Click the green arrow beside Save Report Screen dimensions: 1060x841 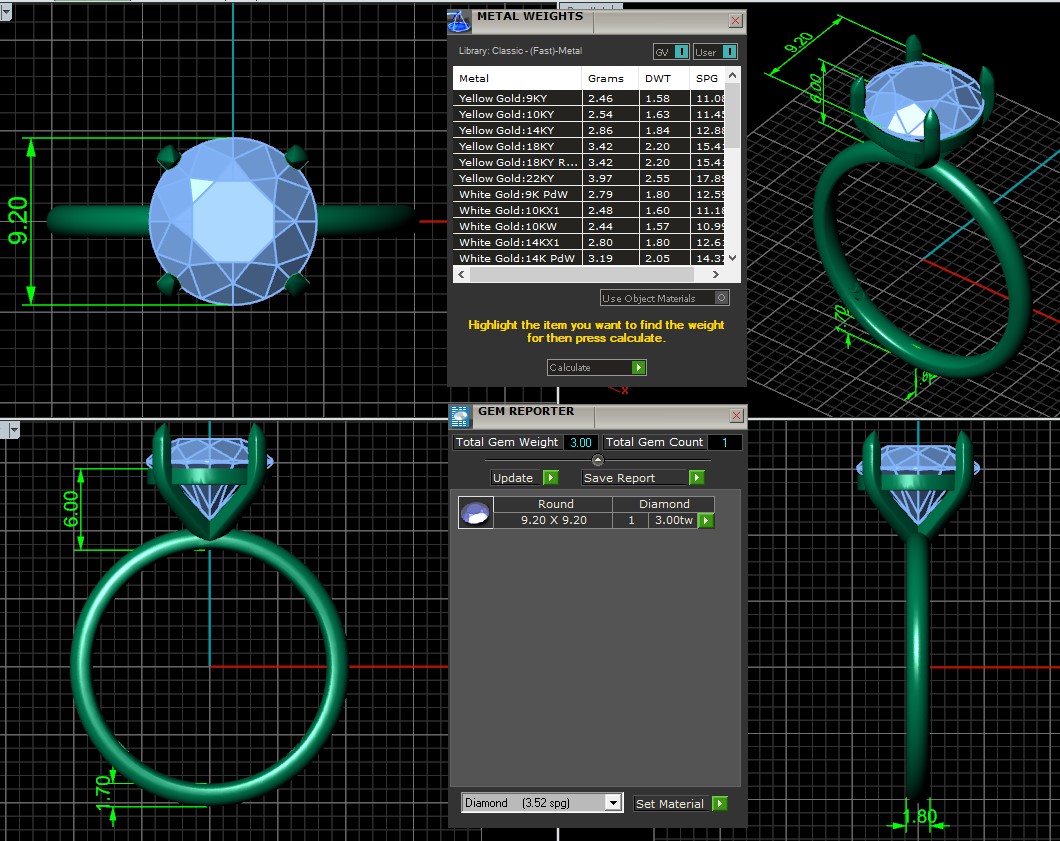pyautogui.click(x=696, y=478)
